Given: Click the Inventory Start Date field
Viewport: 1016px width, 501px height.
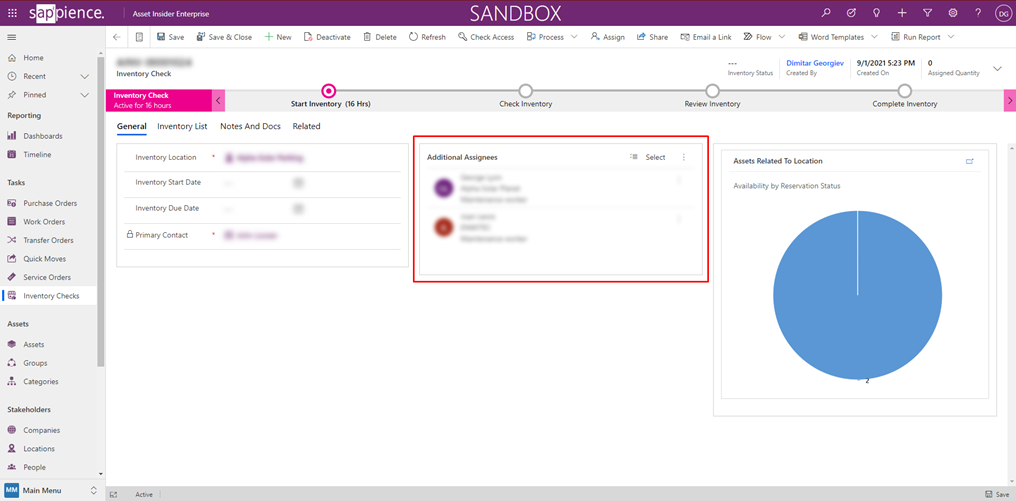Looking at the screenshot, I should point(262,183).
